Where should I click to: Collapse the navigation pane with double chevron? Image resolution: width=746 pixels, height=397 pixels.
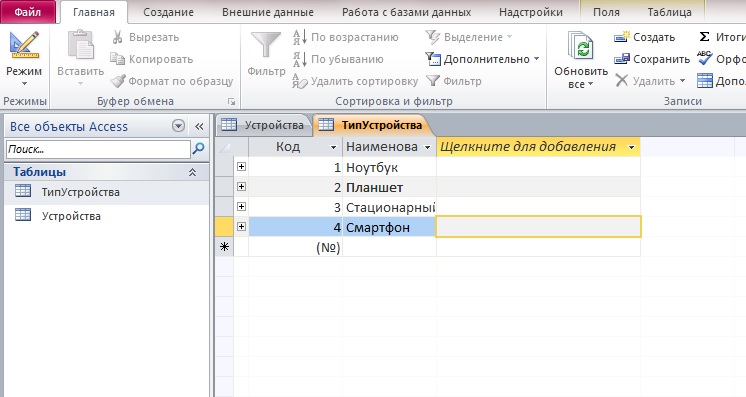(x=199, y=126)
